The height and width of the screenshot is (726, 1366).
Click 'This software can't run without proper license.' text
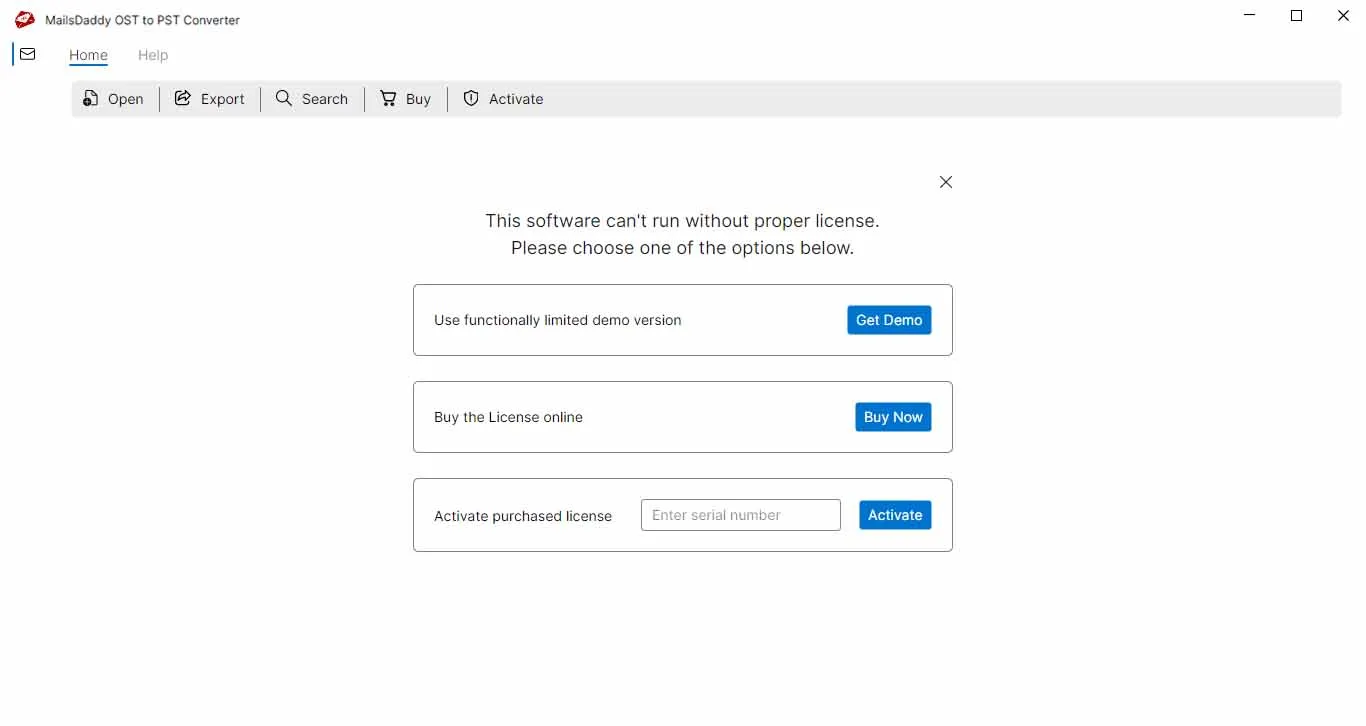coord(683,221)
